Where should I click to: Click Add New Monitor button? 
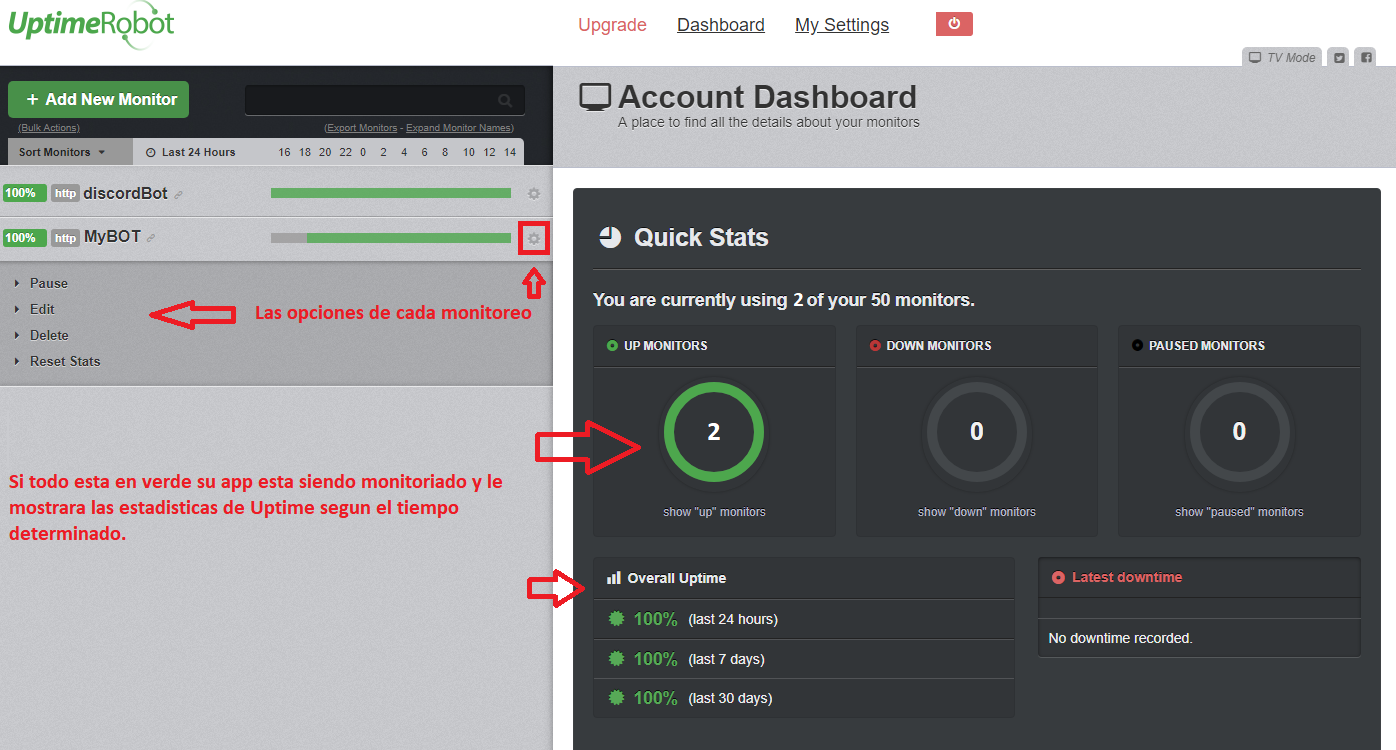point(98,99)
